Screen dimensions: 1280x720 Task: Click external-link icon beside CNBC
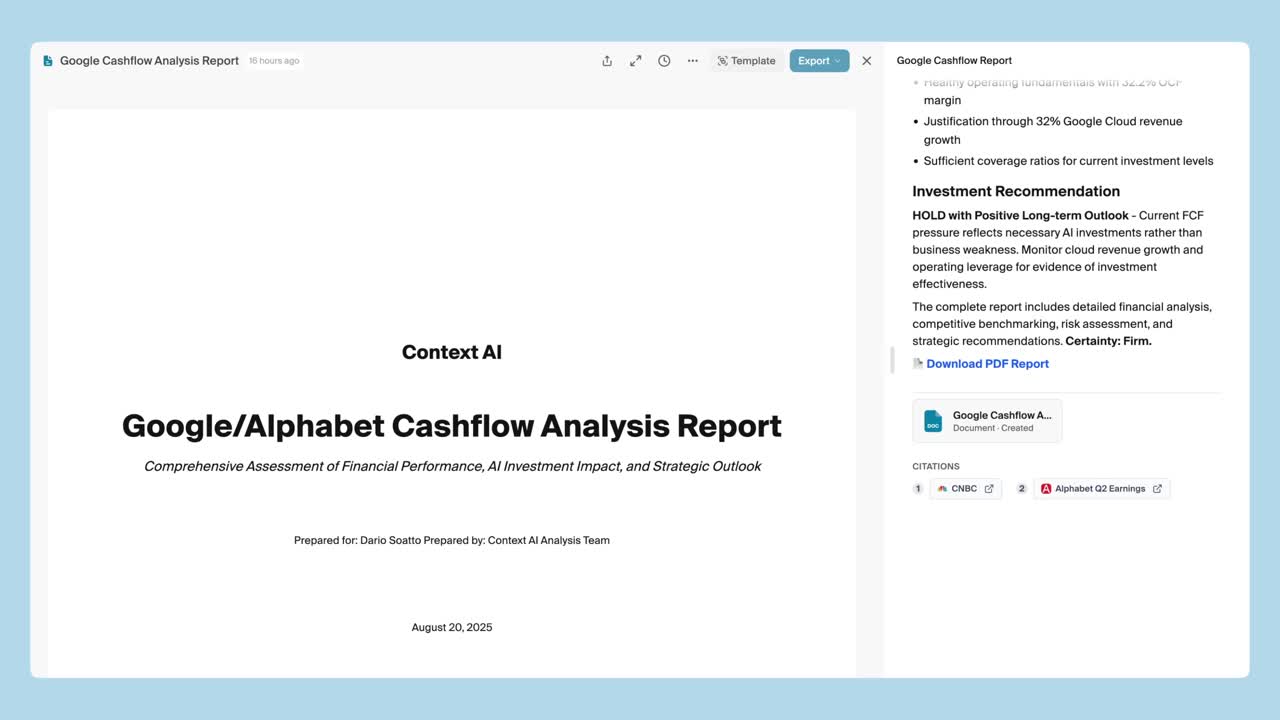tap(989, 489)
